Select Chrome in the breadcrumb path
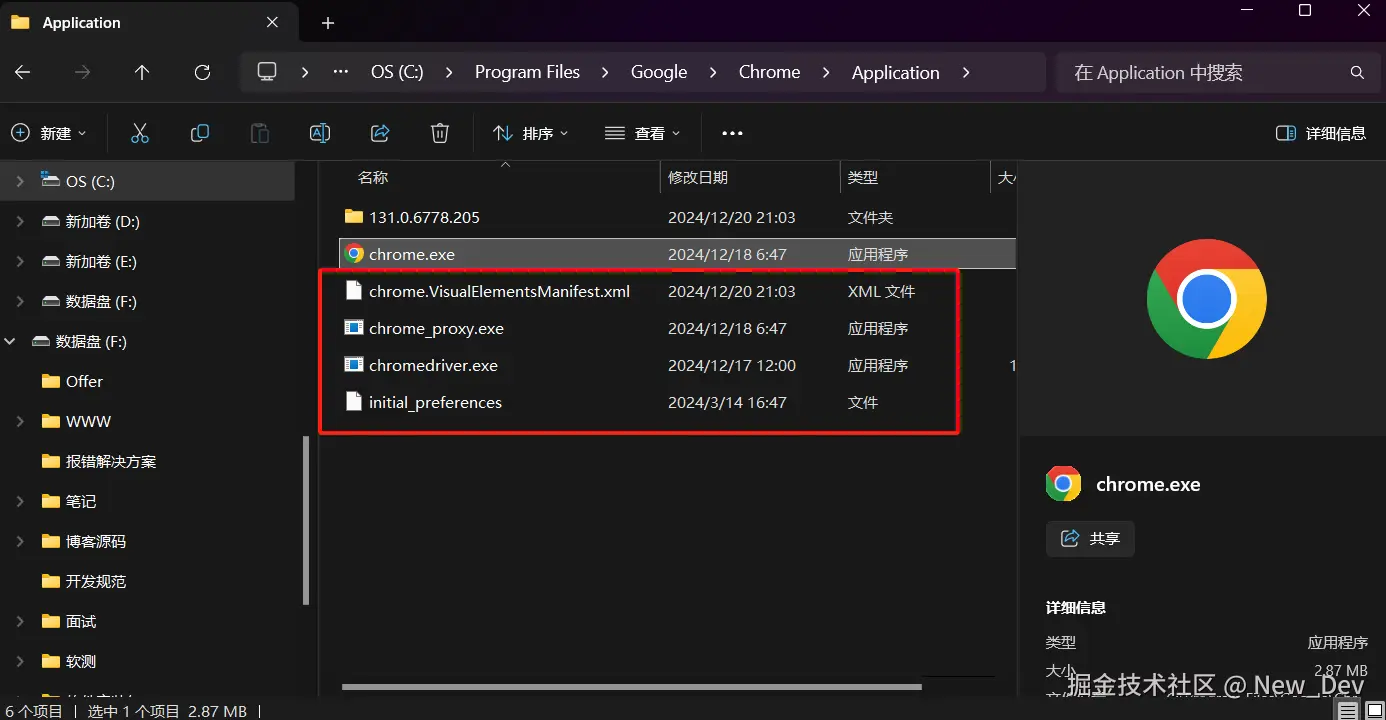 (769, 72)
